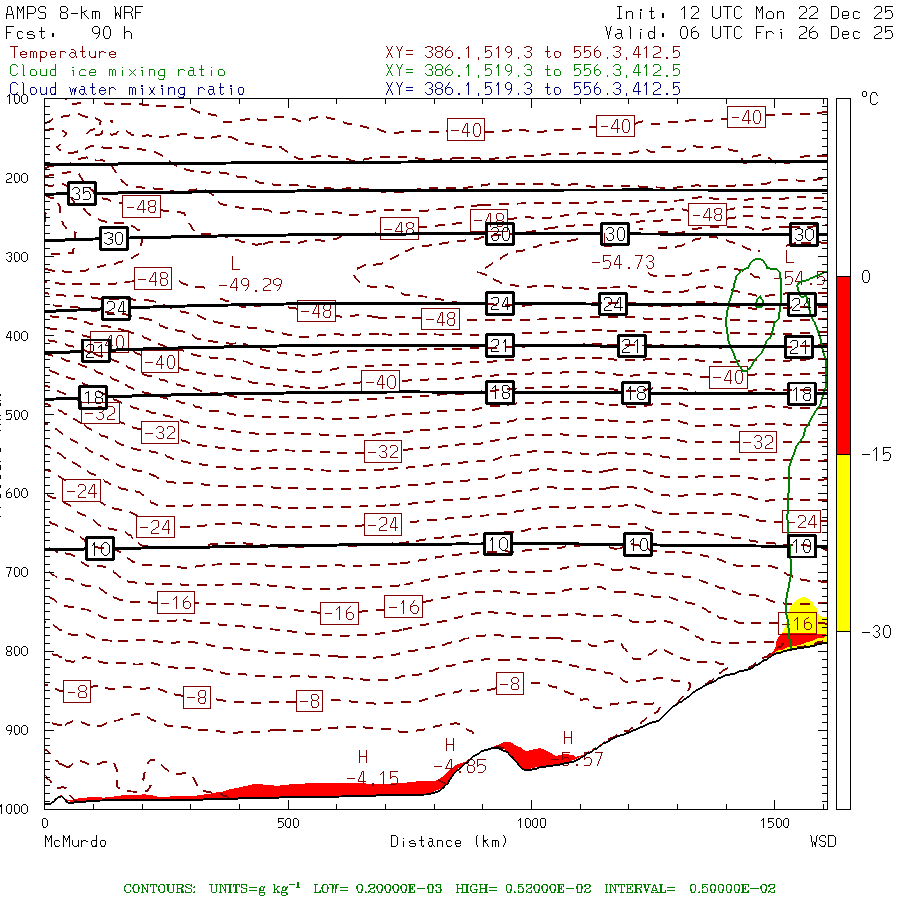The image size is (900, 900).
Task: Click the '500' tick on distance axis
Action: [288, 823]
